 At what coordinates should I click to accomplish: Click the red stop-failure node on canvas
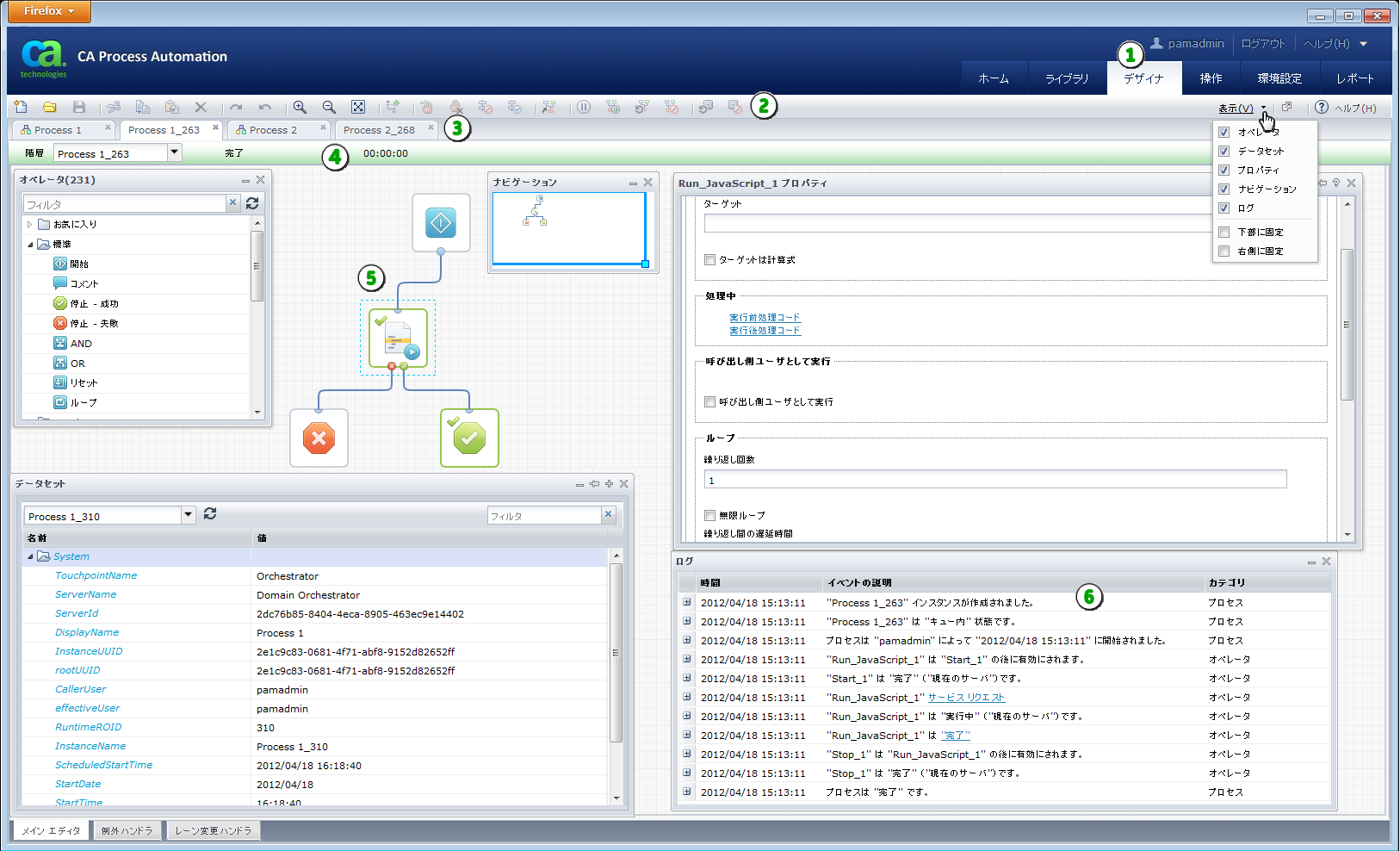[319, 438]
